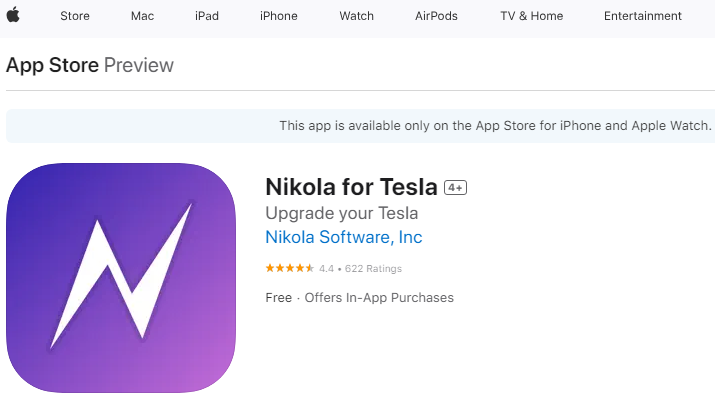This screenshot has width=715, height=397.
Task: Click the Upgrade your Tesla subtitle
Action: tap(342, 213)
